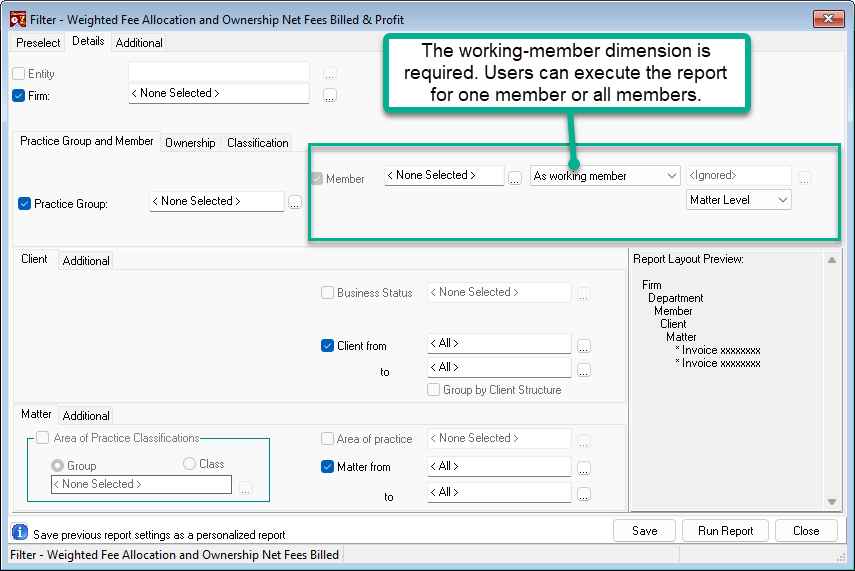Open the Additional tab beside the Matter tab
Image resolution: width=855 pixels, height=571 pixels.
86,416
